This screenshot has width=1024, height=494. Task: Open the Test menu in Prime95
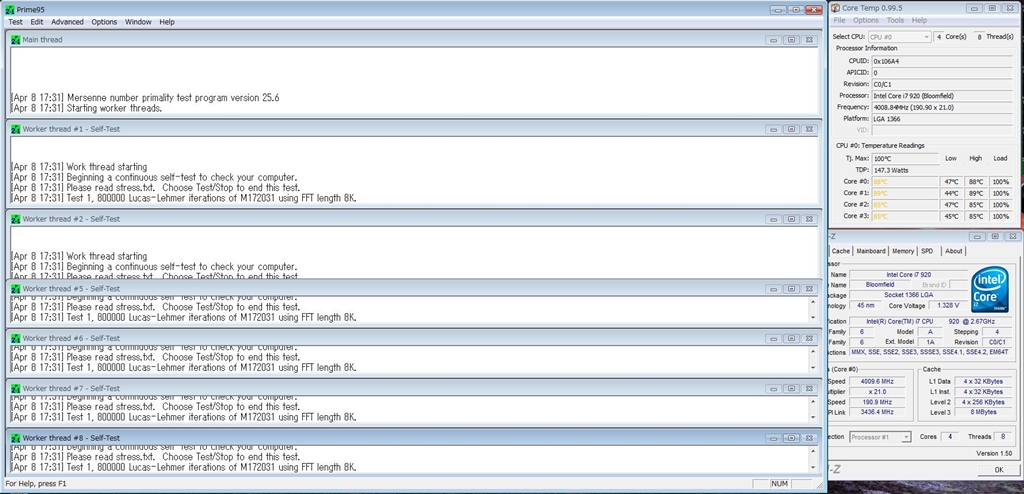click(15, 22)
